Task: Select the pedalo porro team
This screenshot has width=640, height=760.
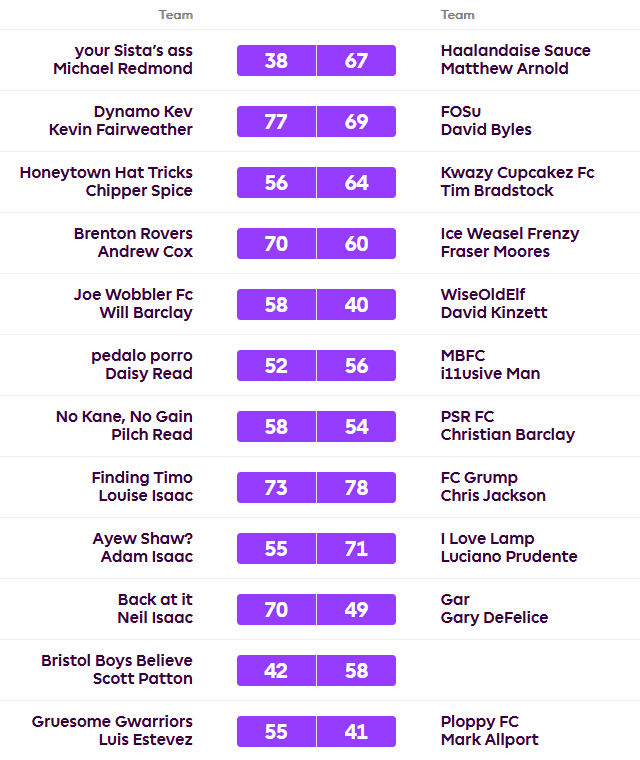Action: pyautogui.click(x=142, y=356)
